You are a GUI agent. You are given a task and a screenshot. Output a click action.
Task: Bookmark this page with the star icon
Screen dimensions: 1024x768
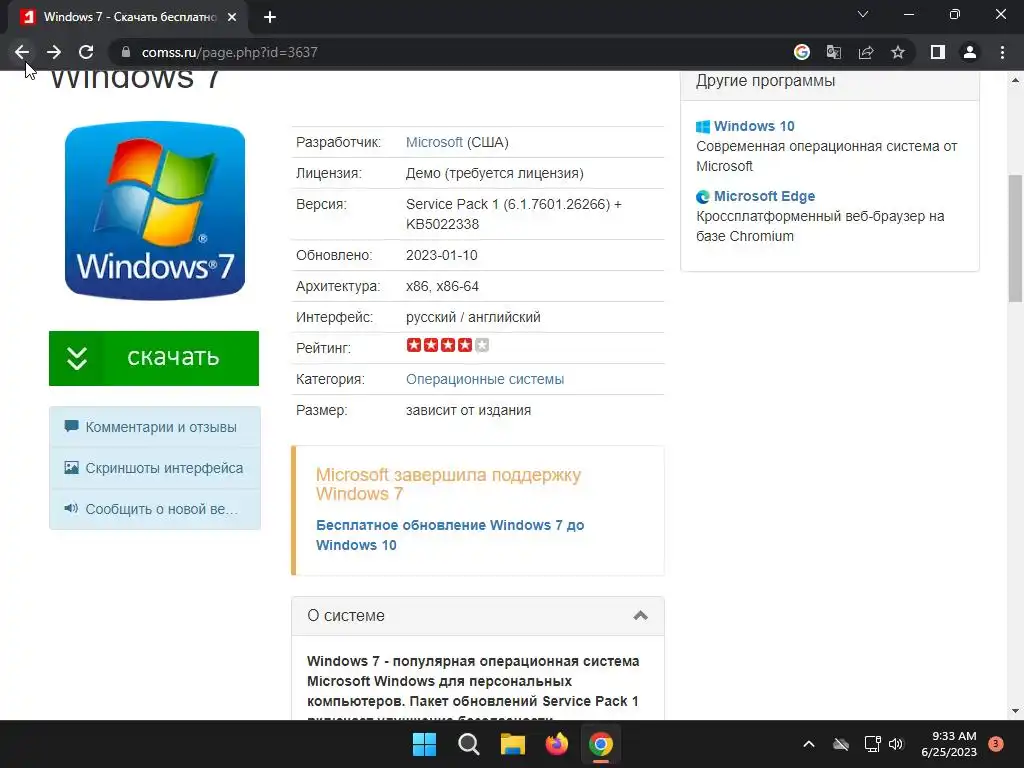click(x=898, y=52)
